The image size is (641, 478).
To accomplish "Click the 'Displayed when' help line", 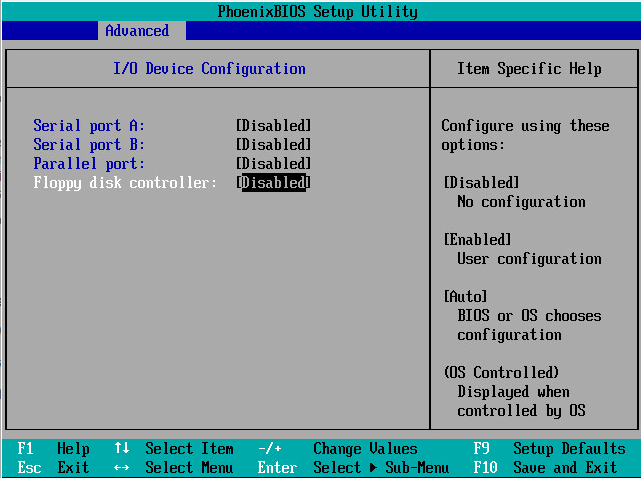I will coord(513,392).
